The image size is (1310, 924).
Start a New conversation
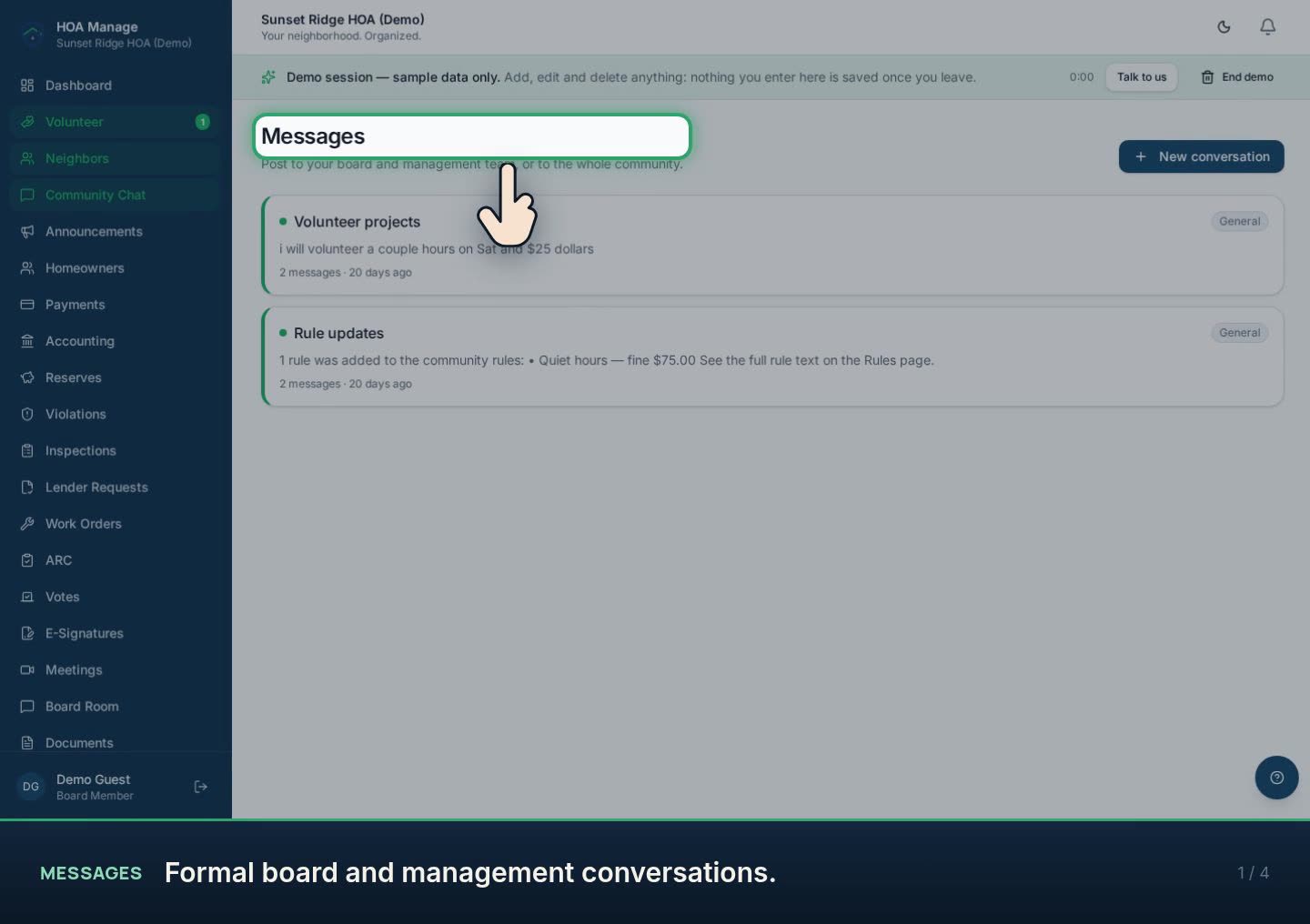[x=1201, y=156]
